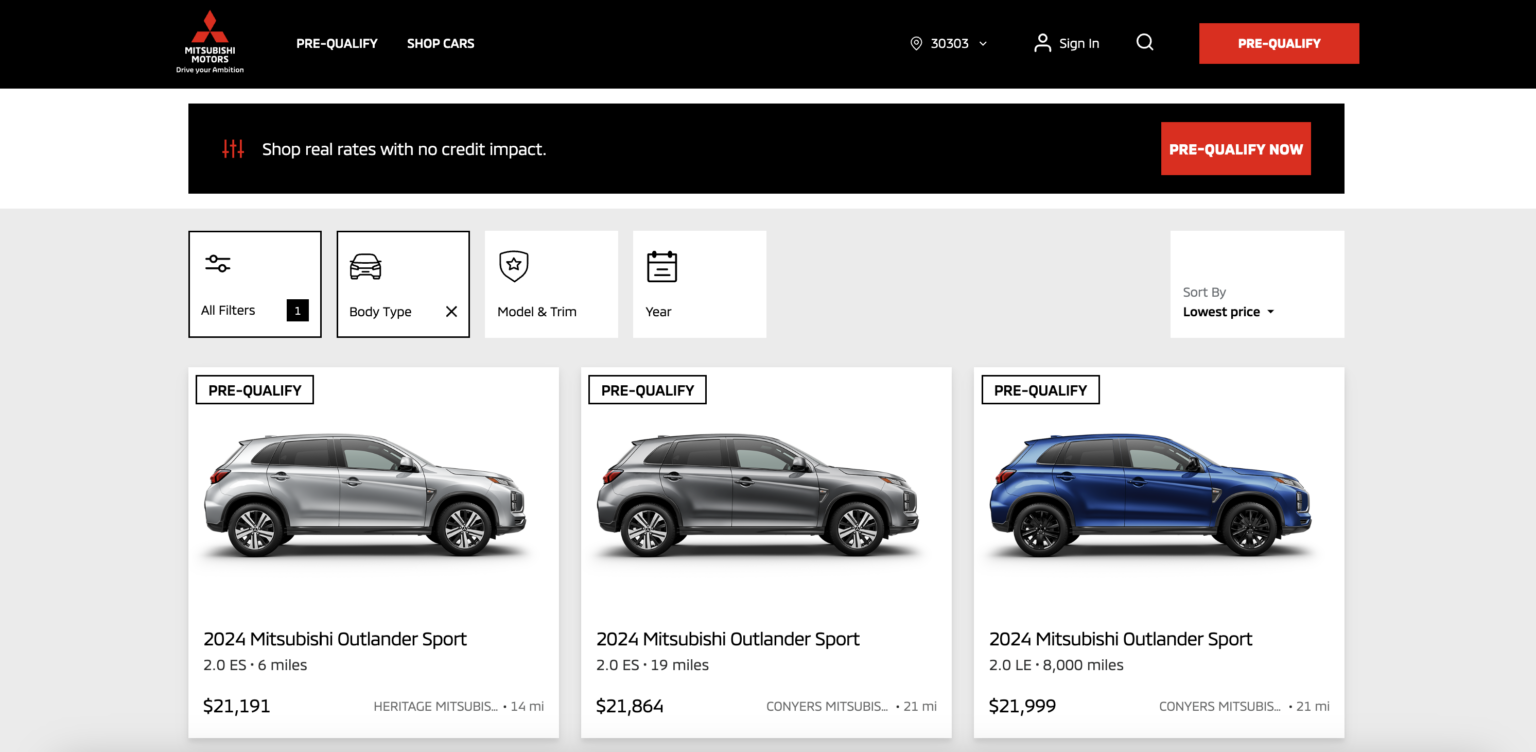Open the PRE-QUALIFY navigation item
The image size is (1536, 752).
pos(336,43)
